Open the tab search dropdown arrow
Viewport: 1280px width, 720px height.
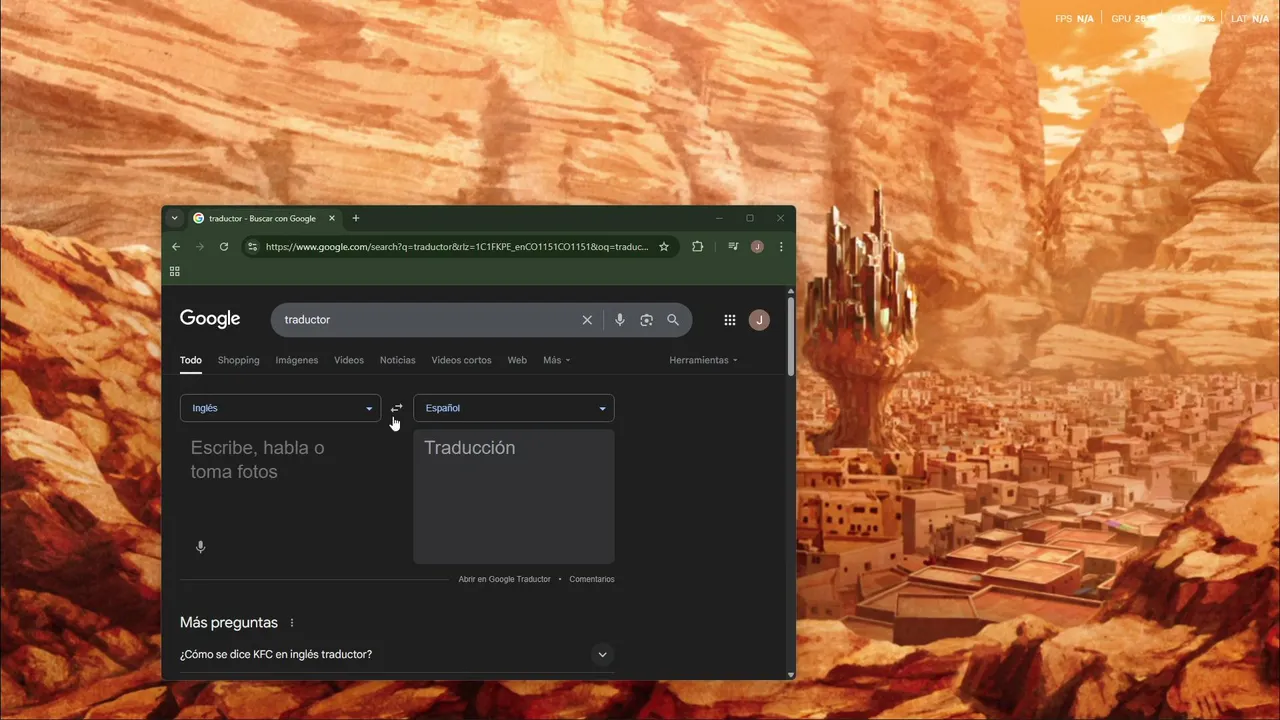tap(174, 218)
